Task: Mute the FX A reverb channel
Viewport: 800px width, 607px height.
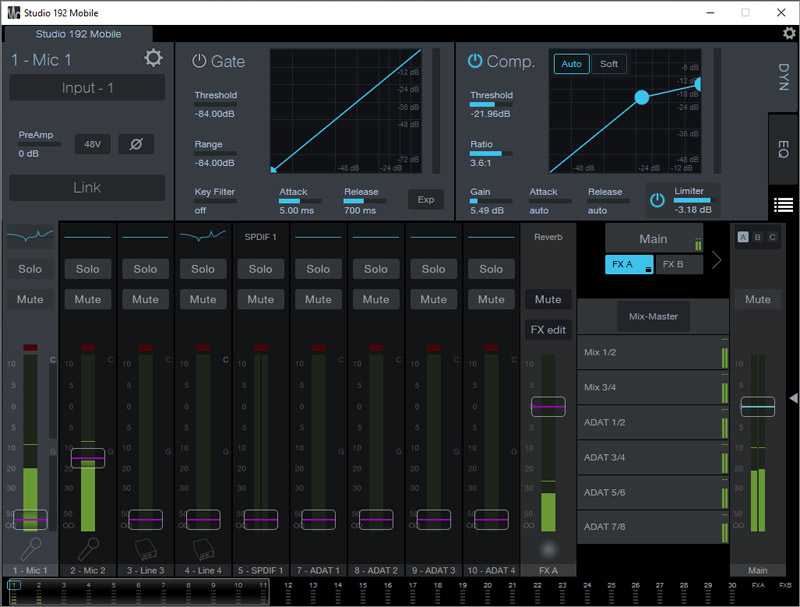Action: tap(548, 299)
